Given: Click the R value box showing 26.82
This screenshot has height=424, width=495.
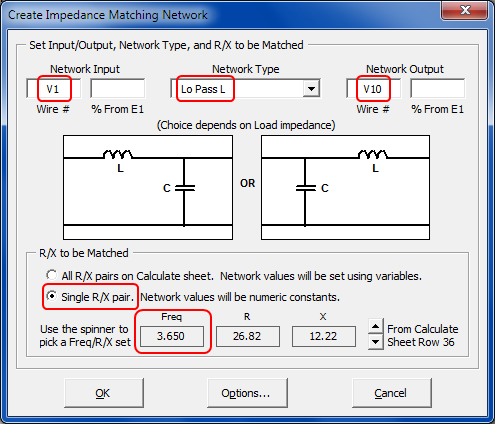Looking at the screenshot, I should 248,336.
